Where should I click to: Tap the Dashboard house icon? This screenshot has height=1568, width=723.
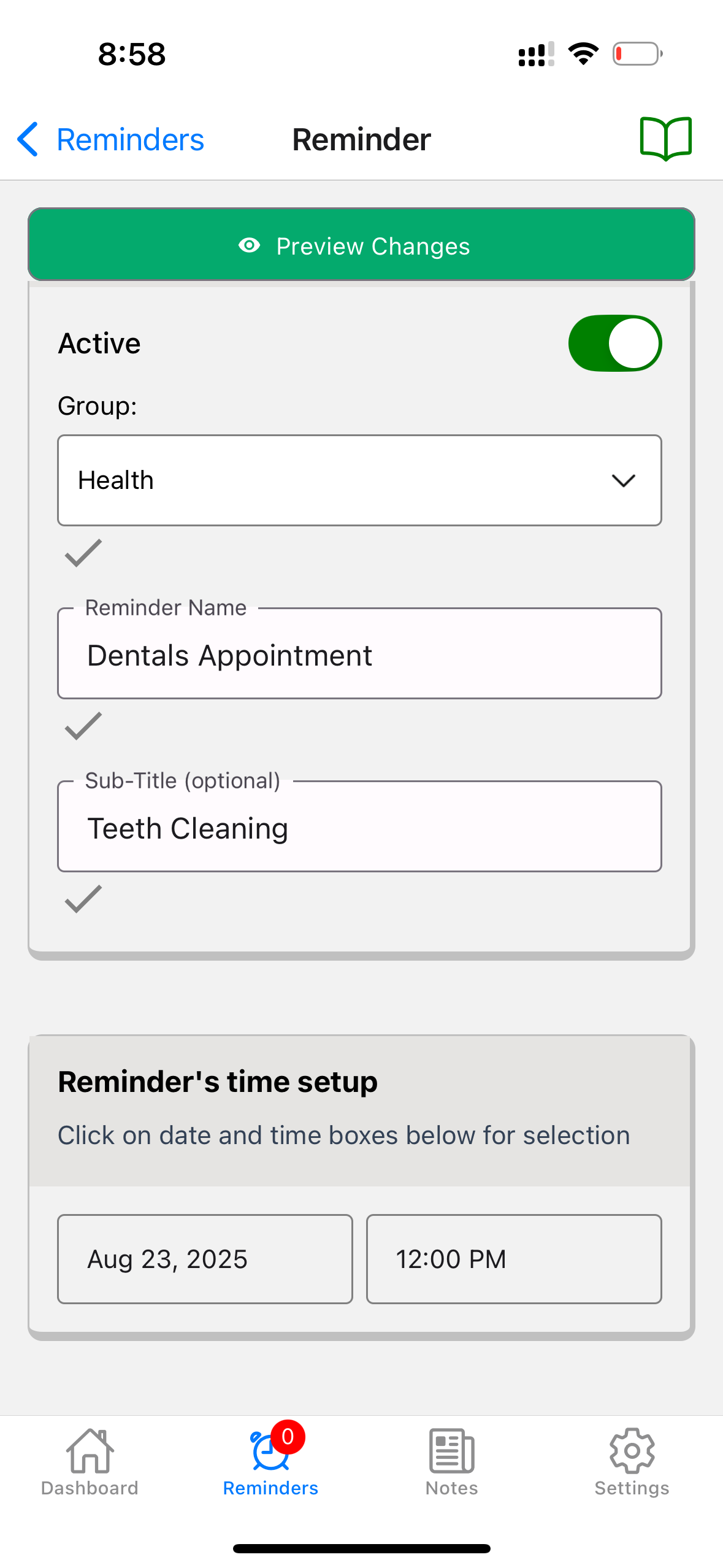tap(90, 1450)
